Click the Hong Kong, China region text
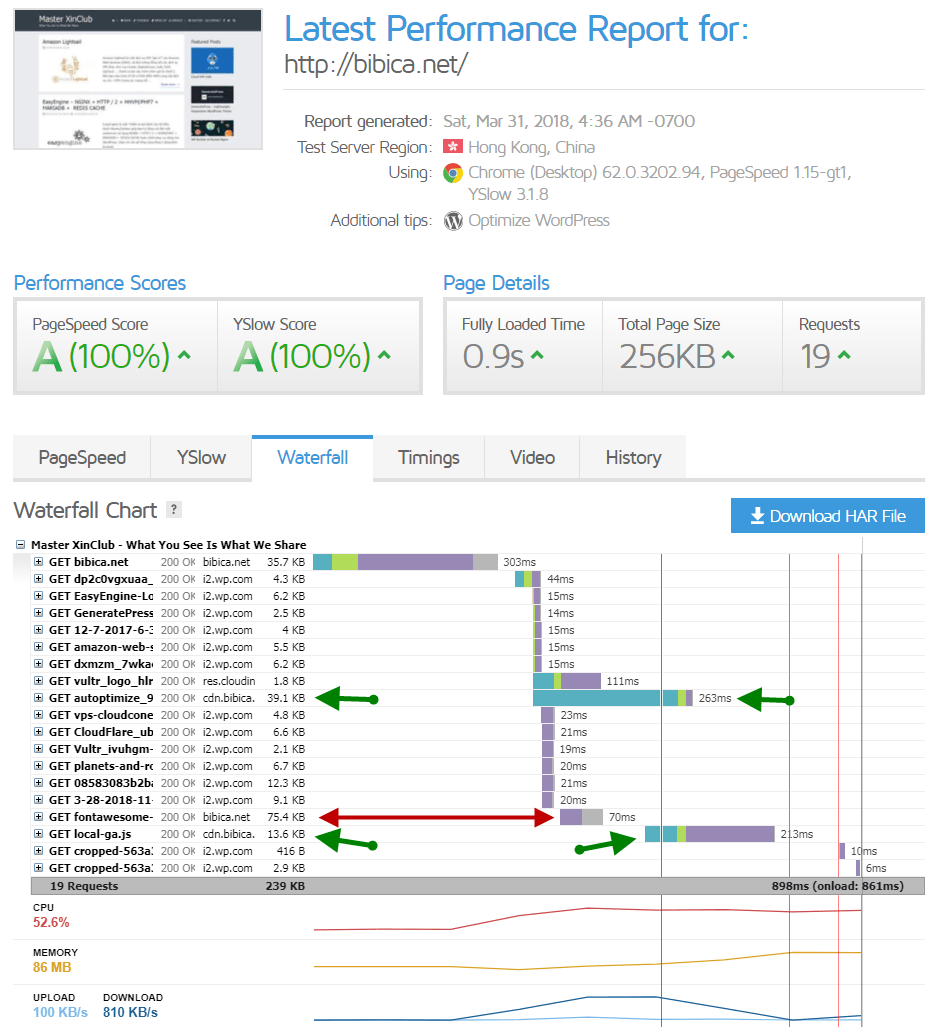The width and height of the screenshot is (931, 1028). pos(532,148)
